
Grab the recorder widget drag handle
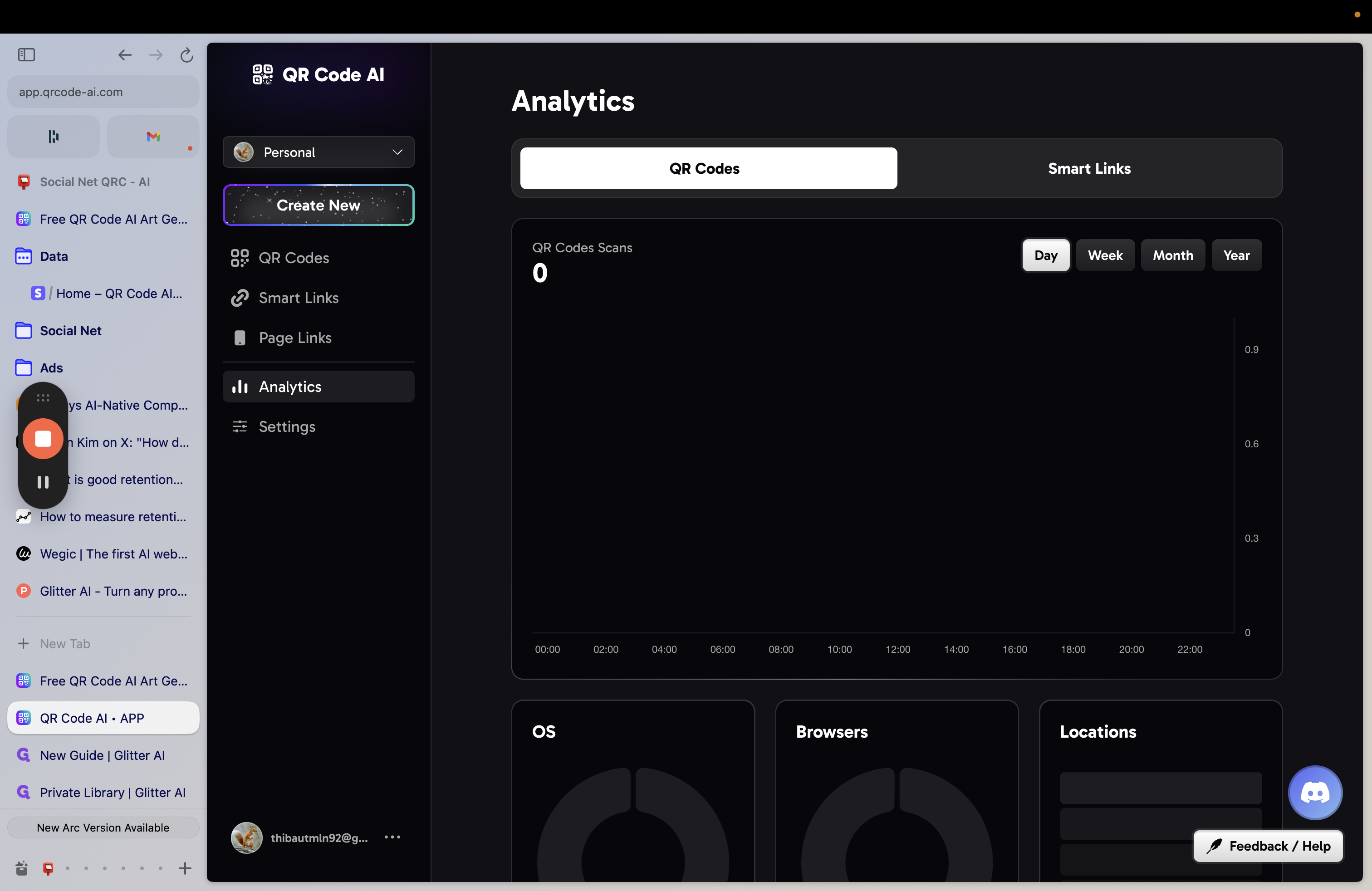point(43,398)
